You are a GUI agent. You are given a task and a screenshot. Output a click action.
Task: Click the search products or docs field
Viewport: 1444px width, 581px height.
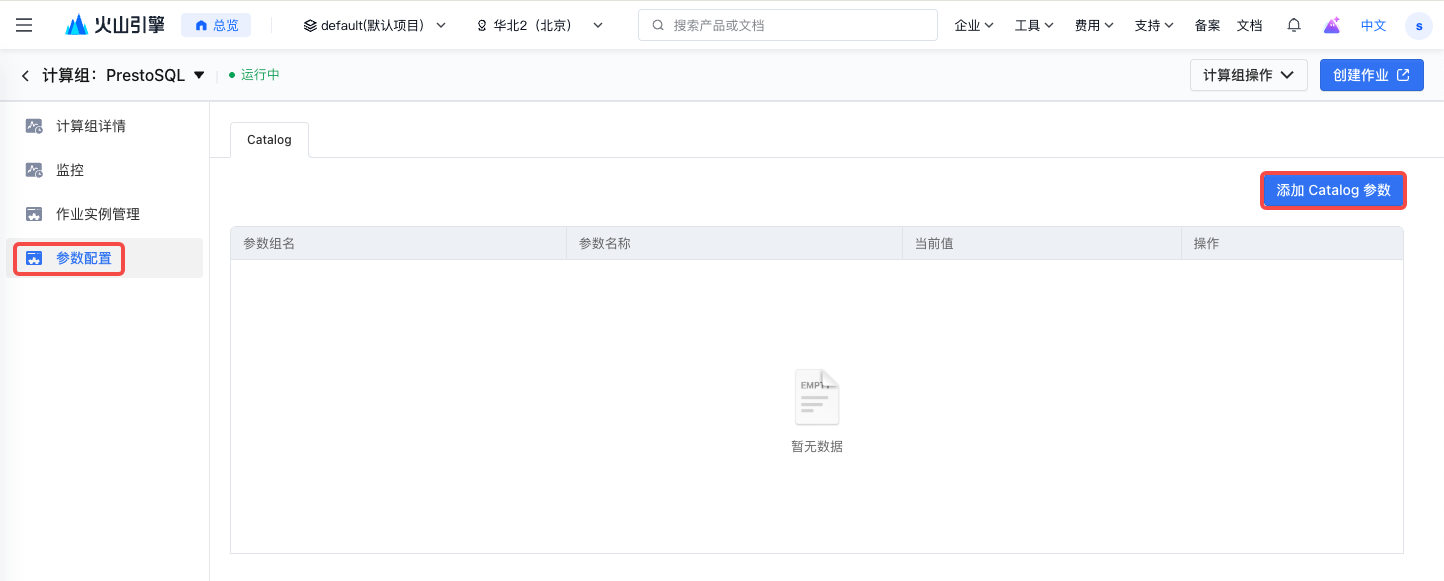click(788, 25)
